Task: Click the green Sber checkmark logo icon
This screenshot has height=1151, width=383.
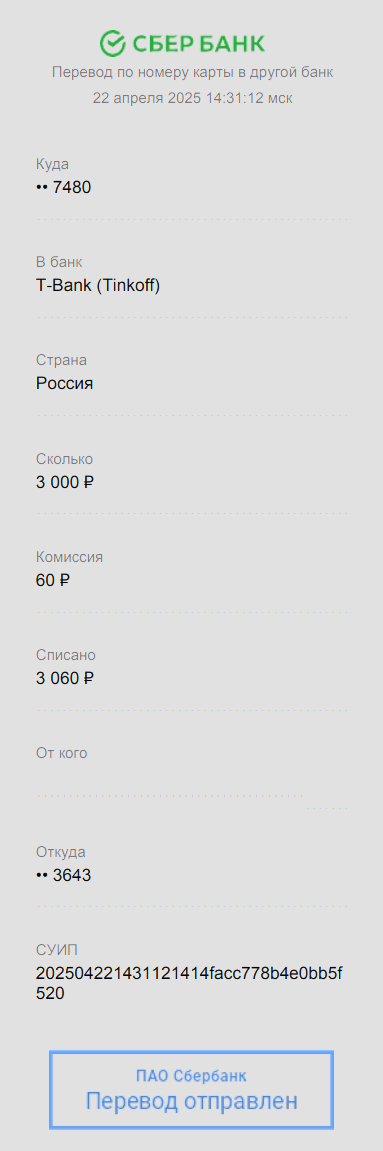Action: (x=114, y=43)
